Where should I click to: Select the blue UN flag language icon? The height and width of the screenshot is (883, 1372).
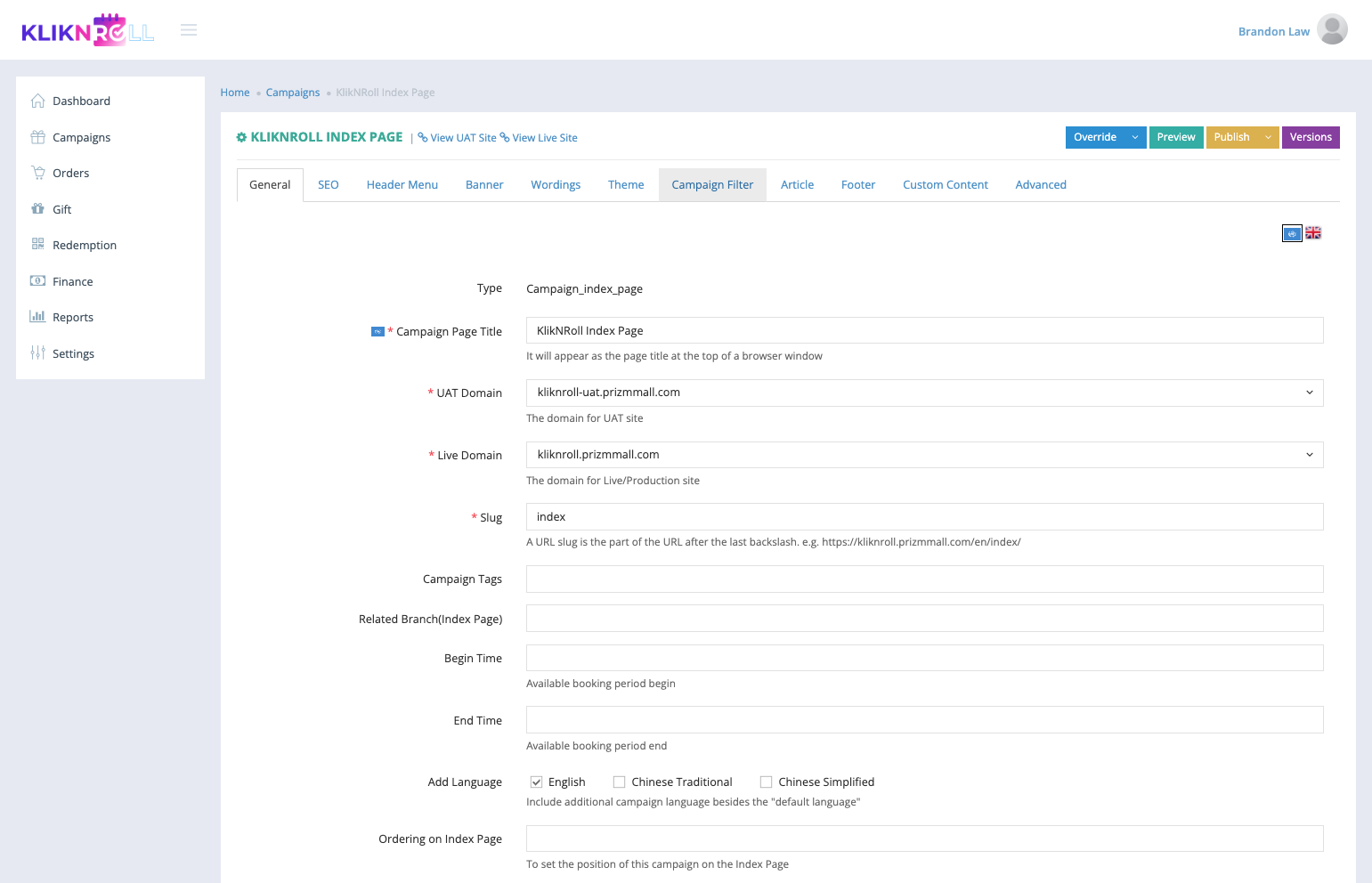(1292, 233)
